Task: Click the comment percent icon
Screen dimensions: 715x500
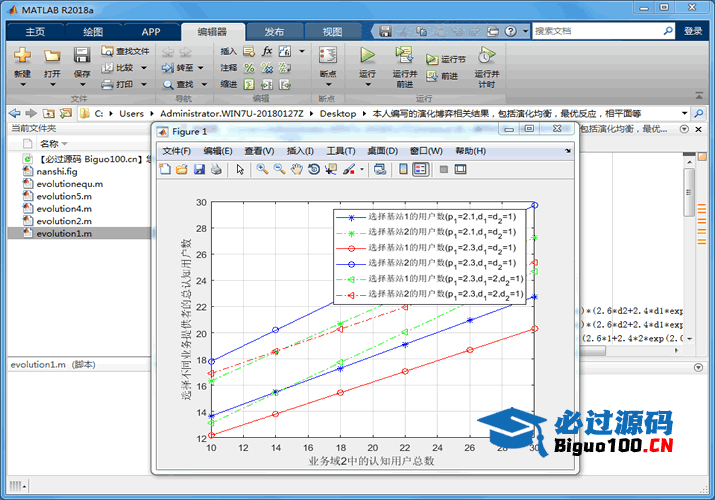Action: 249,68
